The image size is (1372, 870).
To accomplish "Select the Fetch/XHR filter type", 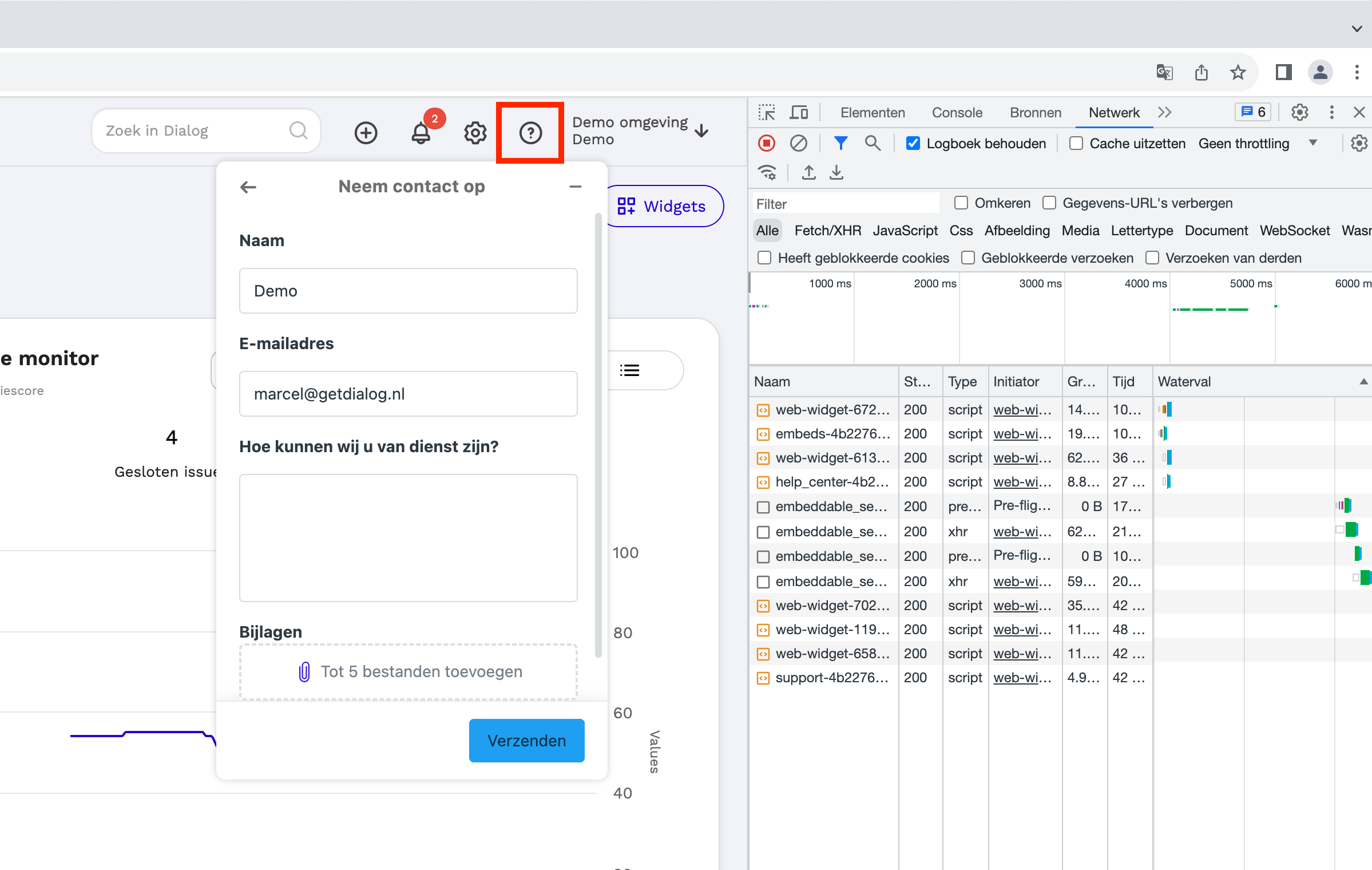I will (x=827, y=230).
